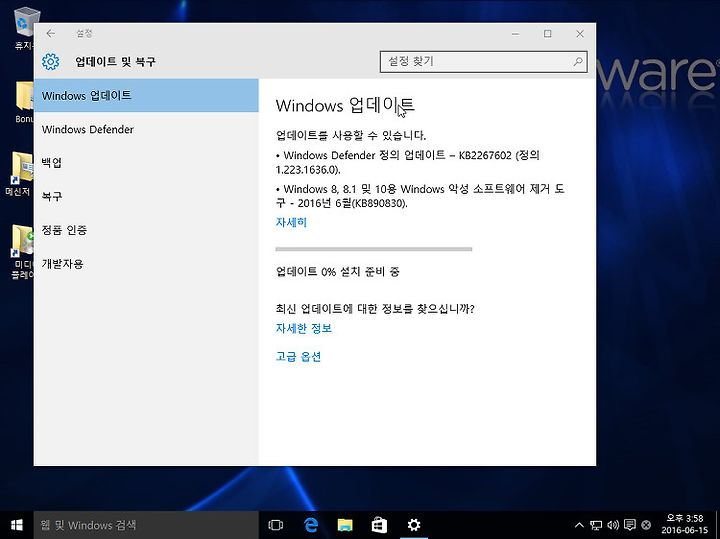Show hidden tray icons chevron
This screenshot has width=720, height=539.
coord(579,525)
